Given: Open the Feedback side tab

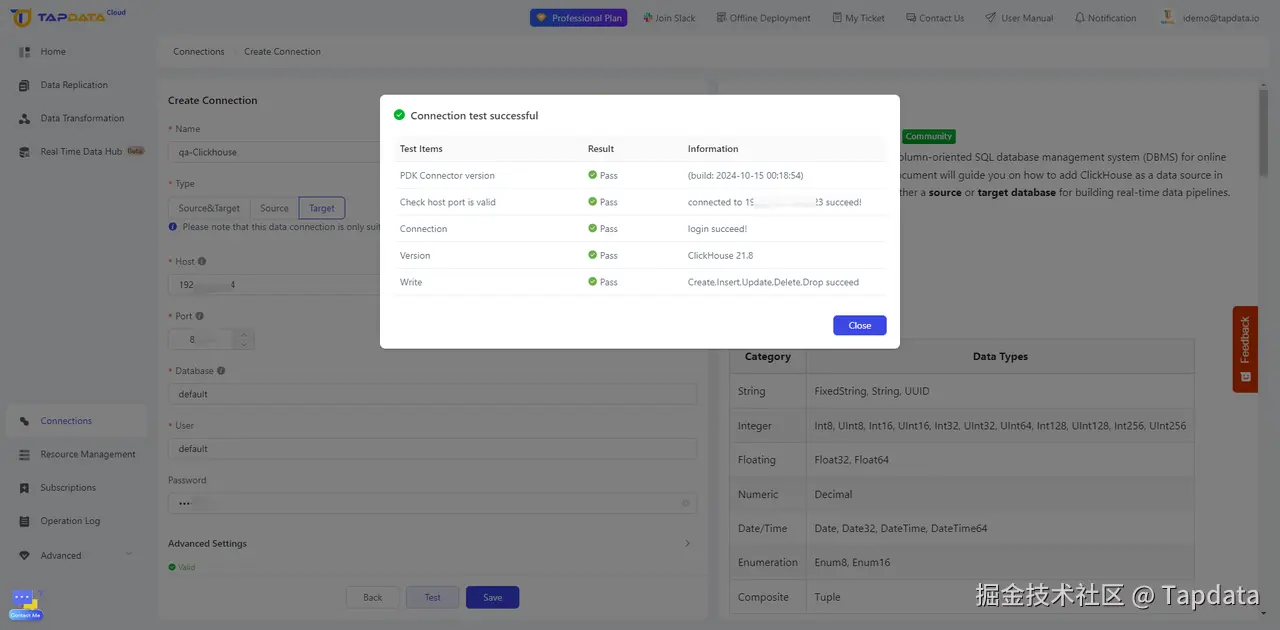Looking at the screenshot, I should click(1245, 349).
